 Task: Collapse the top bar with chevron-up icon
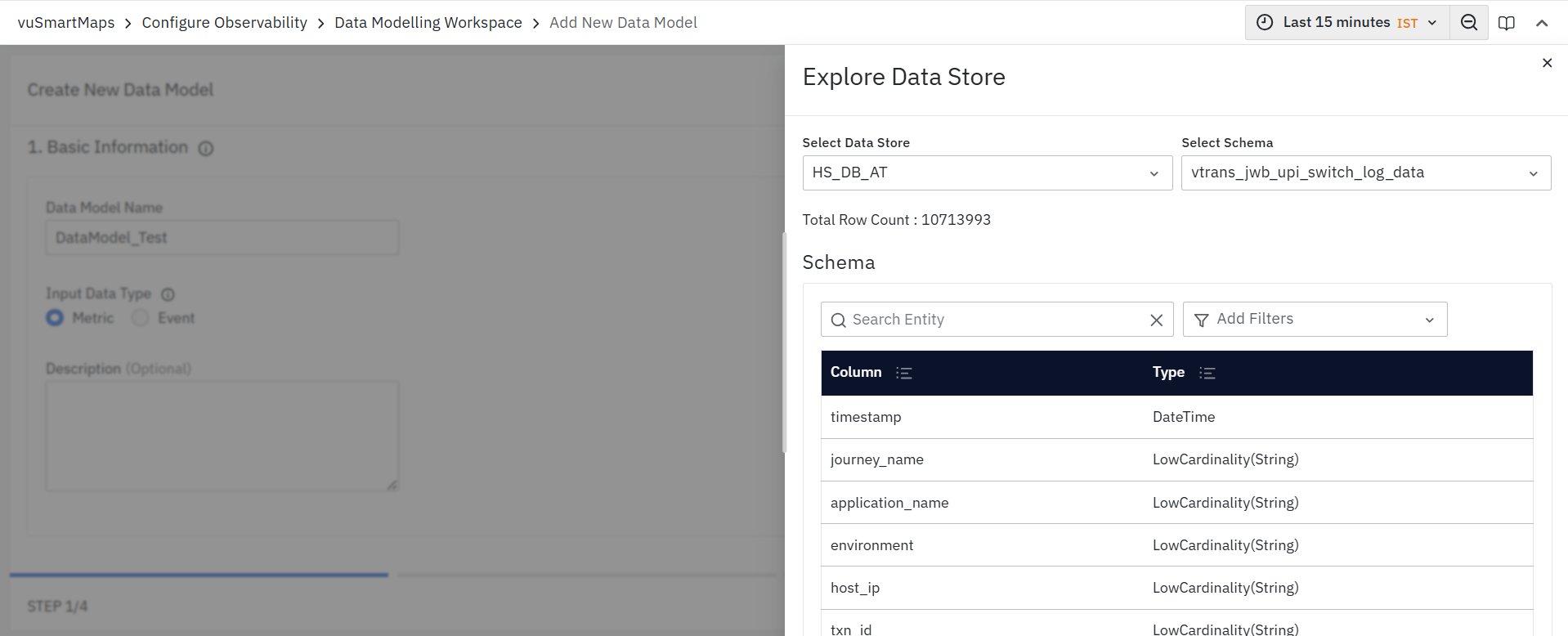pyautogui.click(x=1541, y=23)
